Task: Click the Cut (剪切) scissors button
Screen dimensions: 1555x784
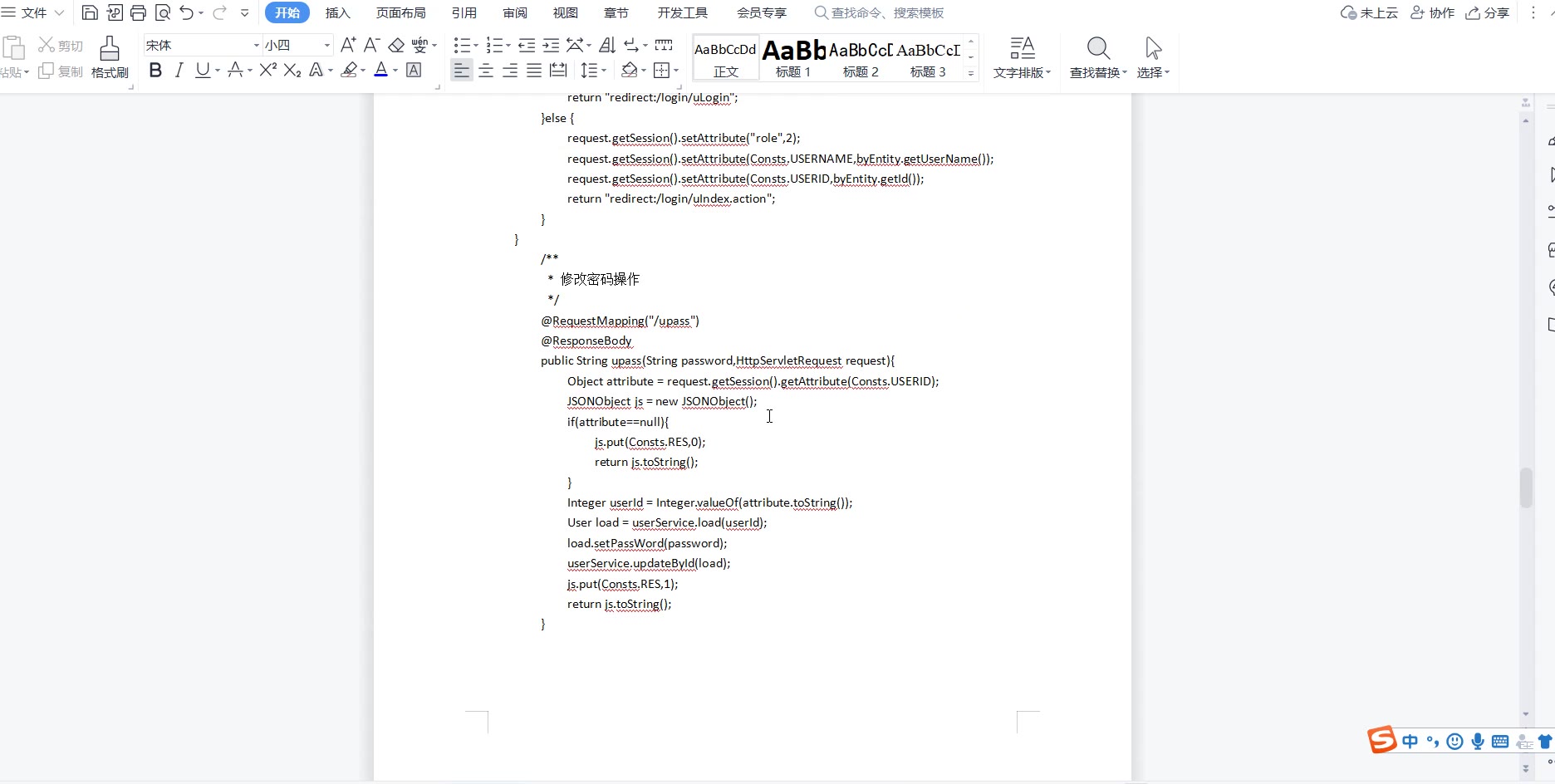Action: [61, 46]
